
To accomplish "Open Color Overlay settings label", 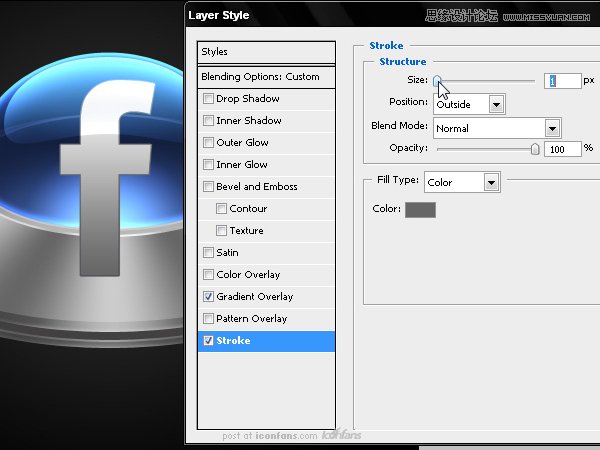I will (248, 275).
